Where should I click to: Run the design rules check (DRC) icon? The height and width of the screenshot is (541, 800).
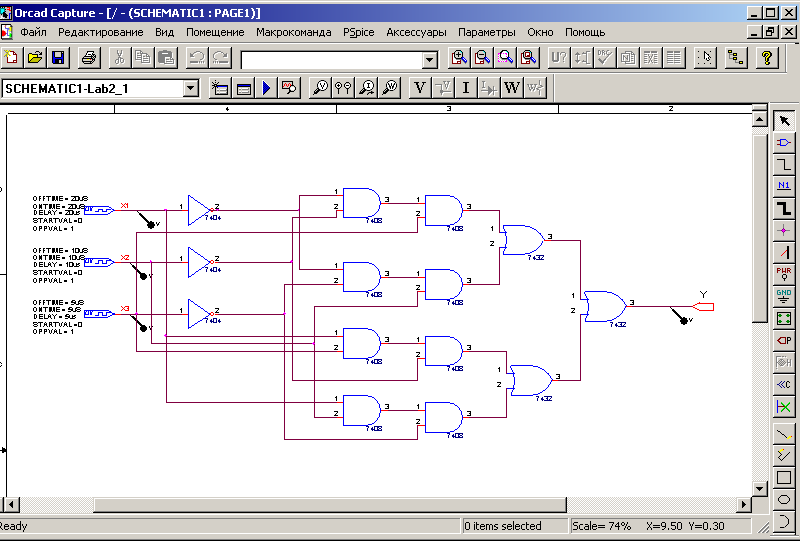(605, 58)
